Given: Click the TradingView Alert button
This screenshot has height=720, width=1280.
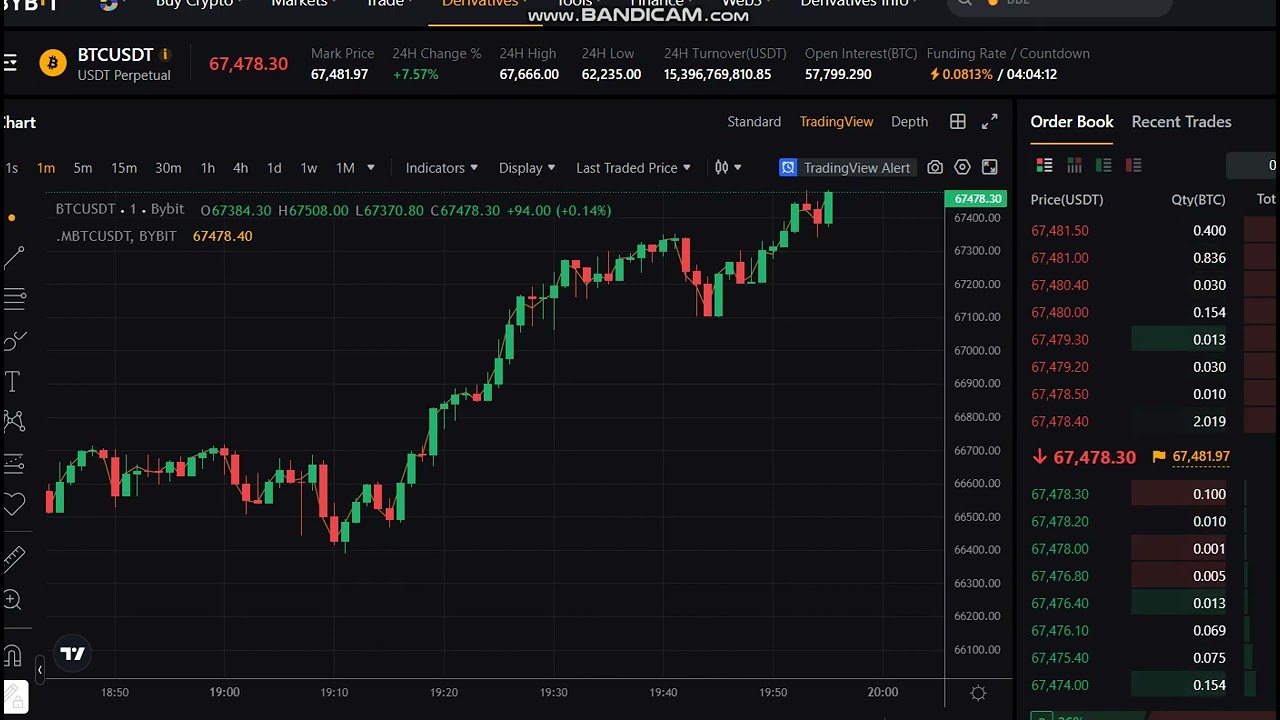Looking at the screenshot, I should point(846,168).
